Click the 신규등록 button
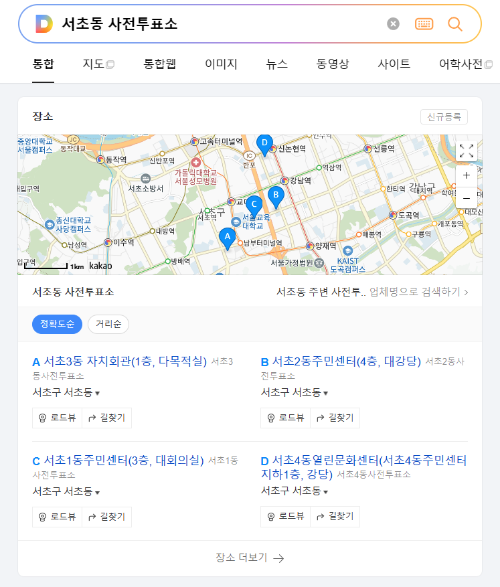The width and height of the screenshot is (500, 587). [444, 117]
